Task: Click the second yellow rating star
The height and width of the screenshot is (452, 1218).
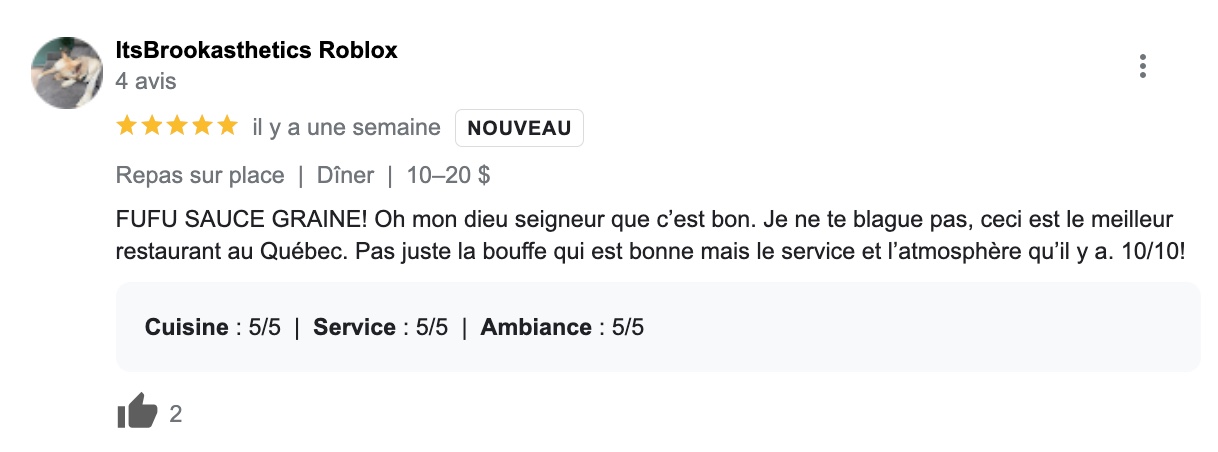Action: (152, 126)
